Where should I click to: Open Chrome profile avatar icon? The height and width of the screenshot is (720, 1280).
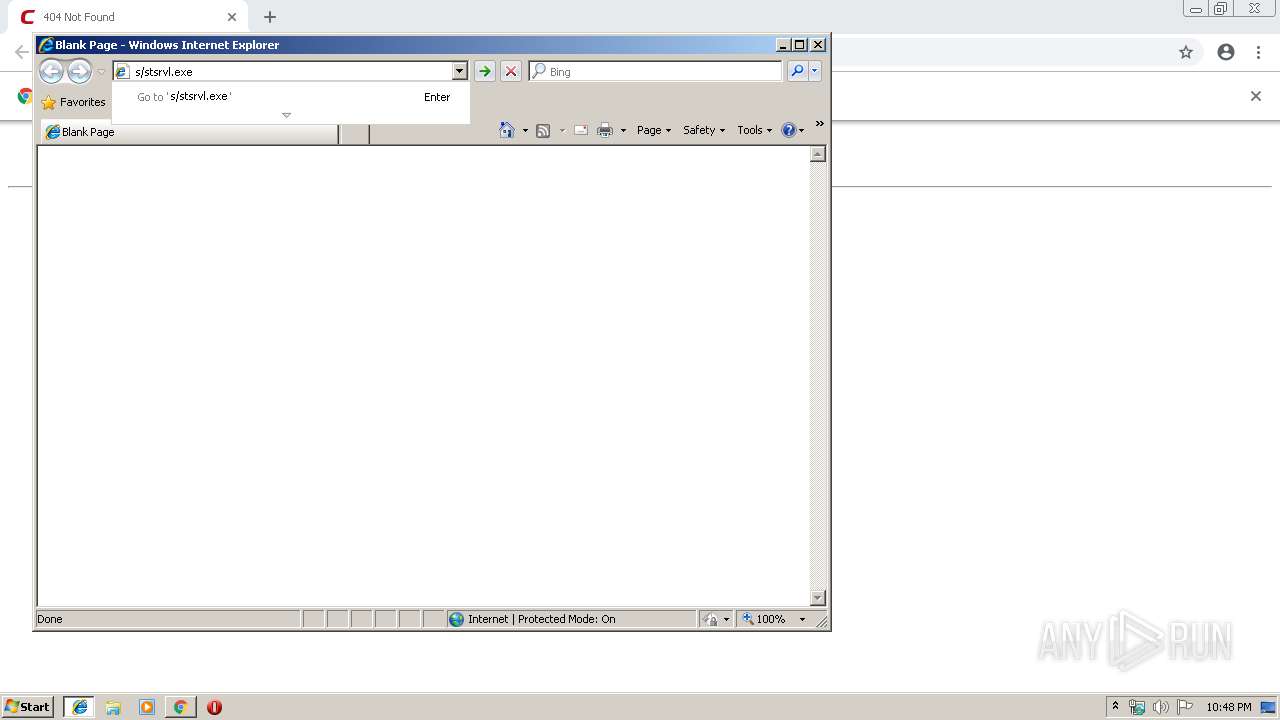click(1226, 52)
